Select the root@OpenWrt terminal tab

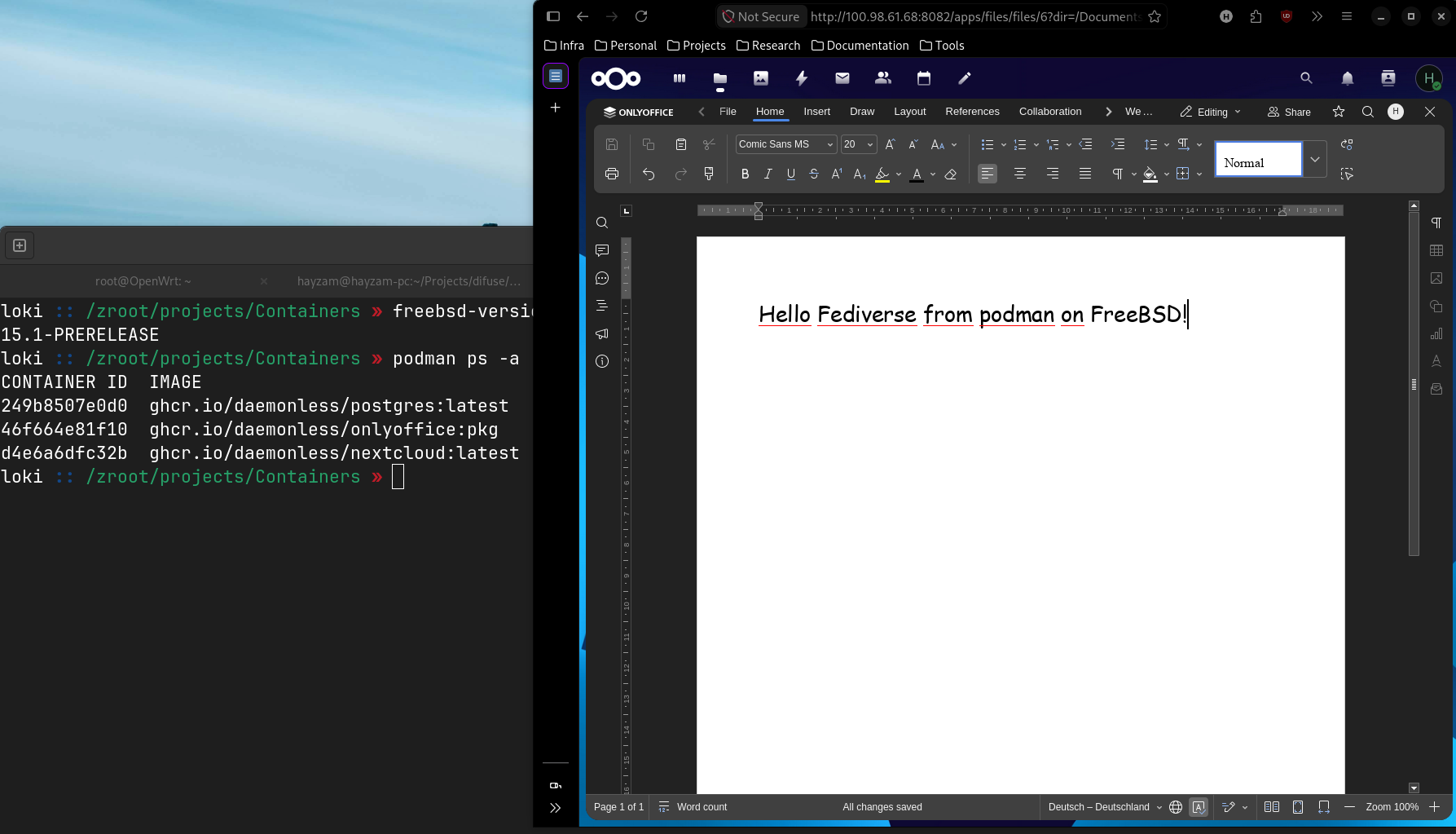pyautogui.click(x=143, y=281)
